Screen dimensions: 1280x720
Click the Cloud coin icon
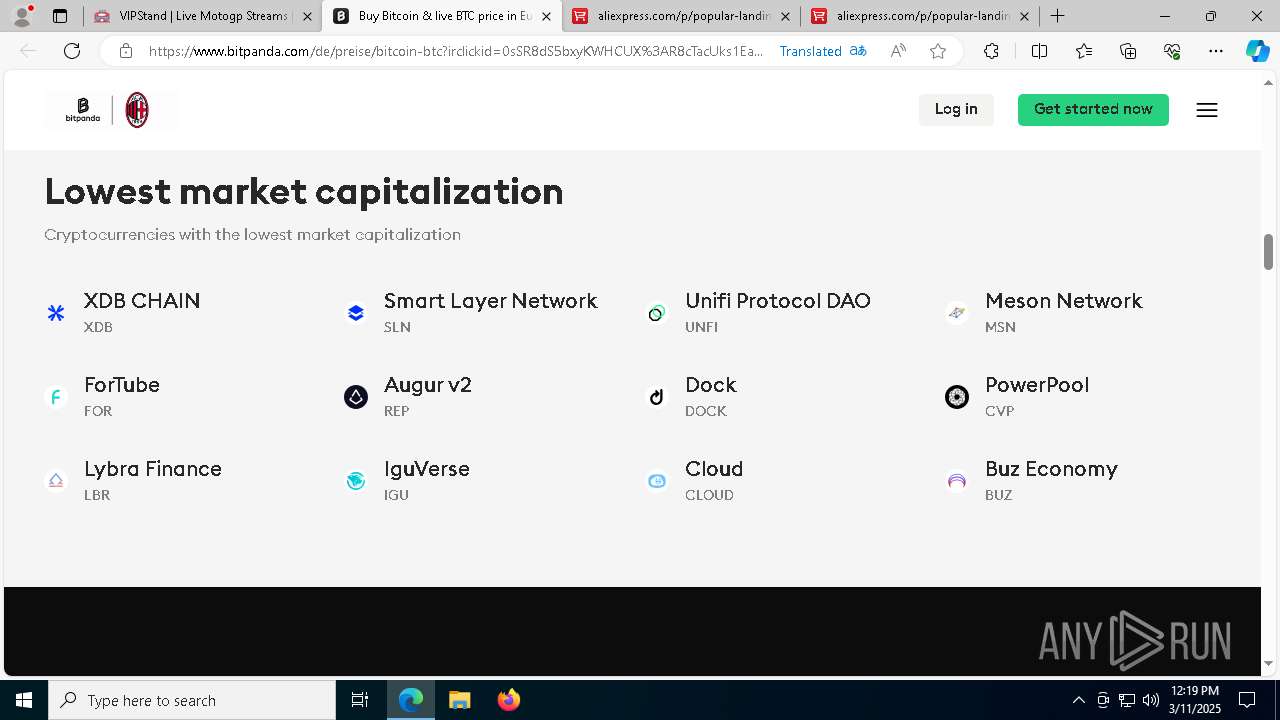tap(656, 481)
